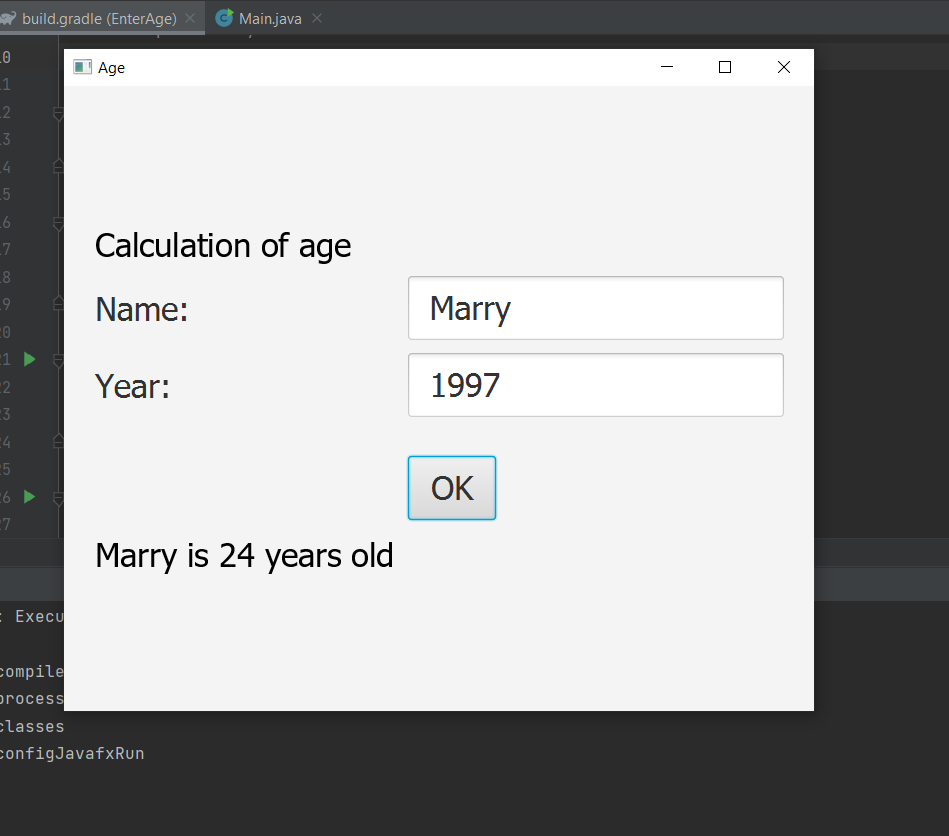Image resolution: width=949 pixels, height=836 pixels.
Task: Close the build.gradle (EnterAge) tab
Action: coord(190,19)
